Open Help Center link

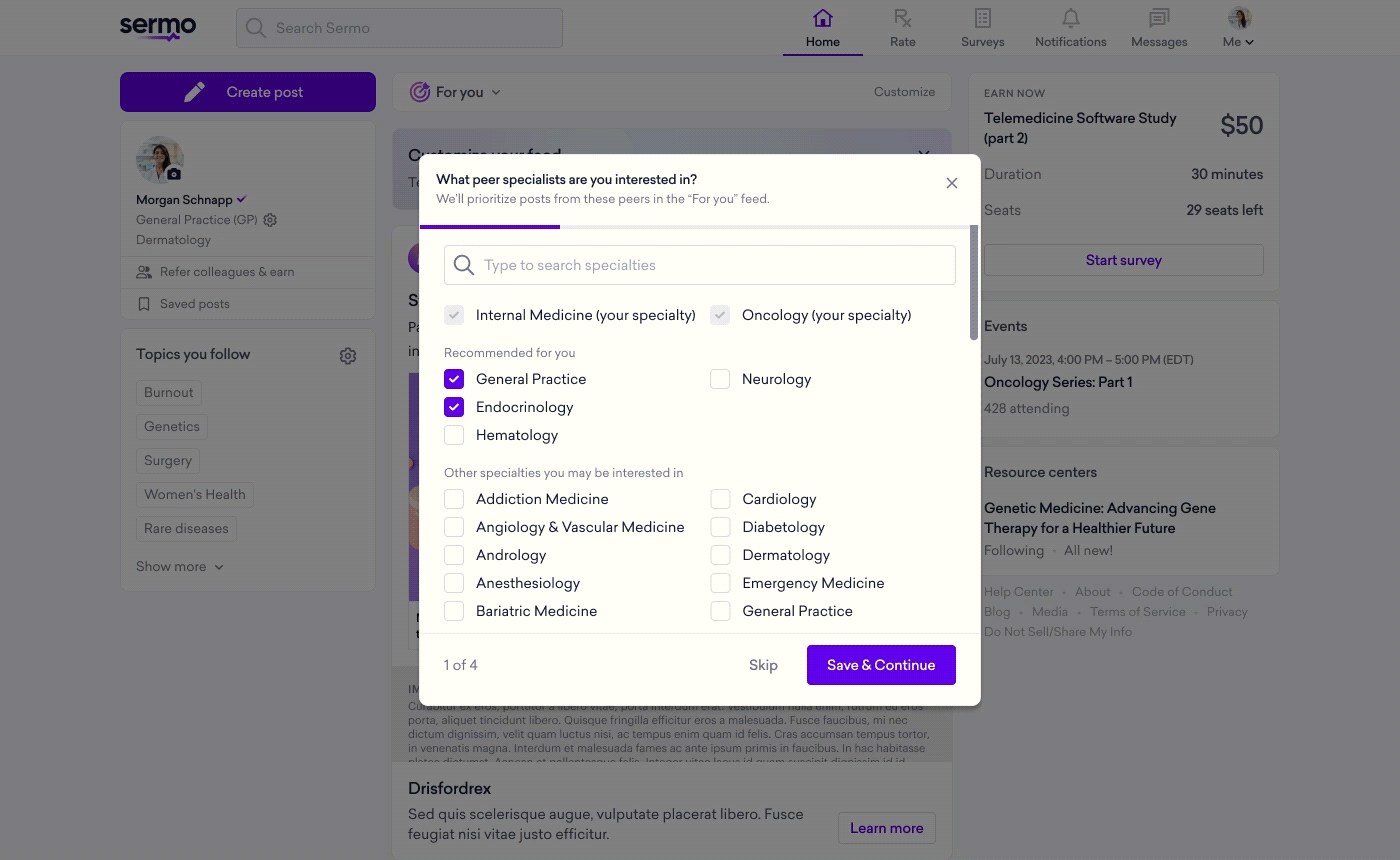point(1019,592)
